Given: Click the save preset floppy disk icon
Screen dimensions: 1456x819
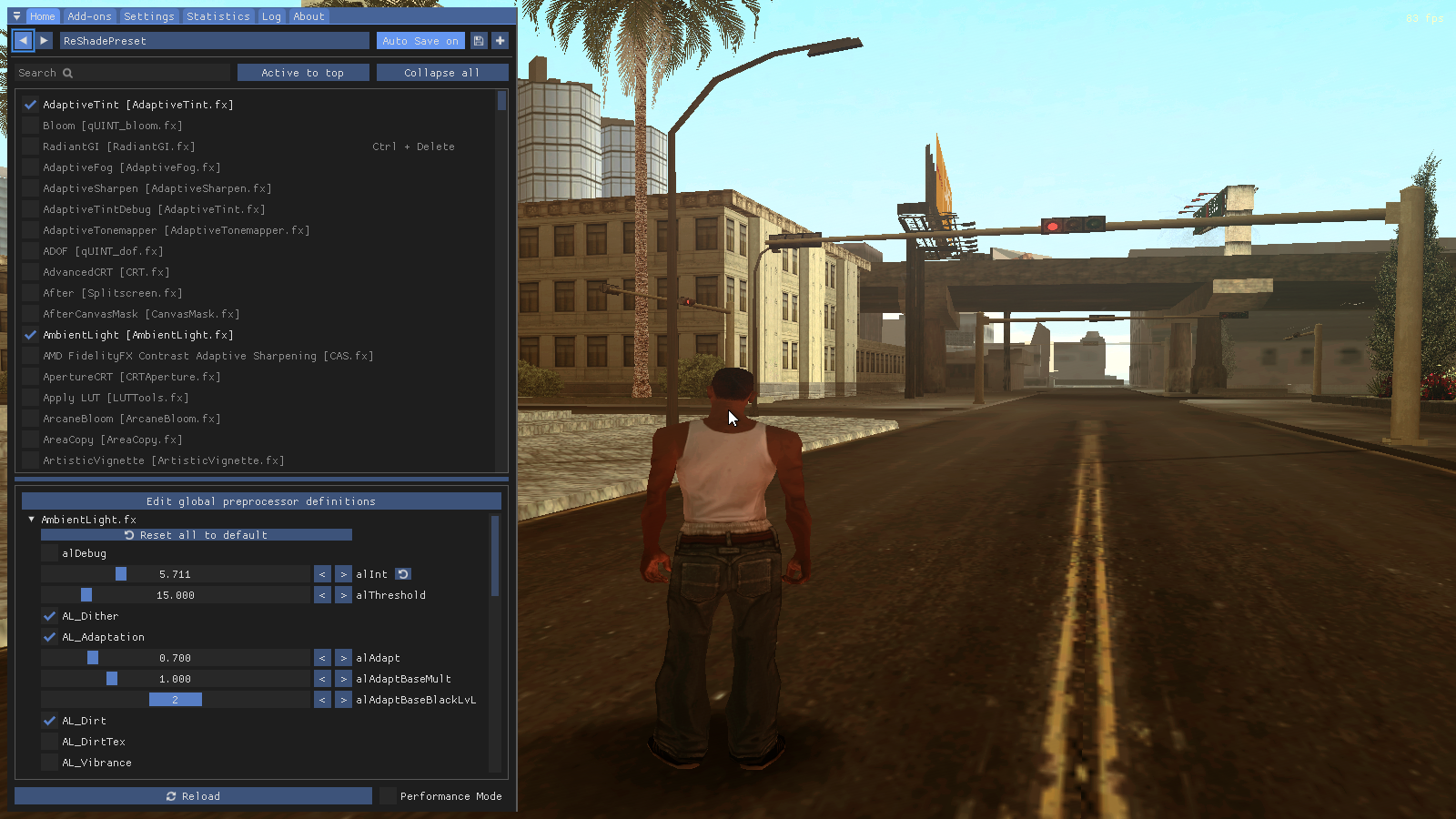Looking at the screenshot, I should (479, 41).
